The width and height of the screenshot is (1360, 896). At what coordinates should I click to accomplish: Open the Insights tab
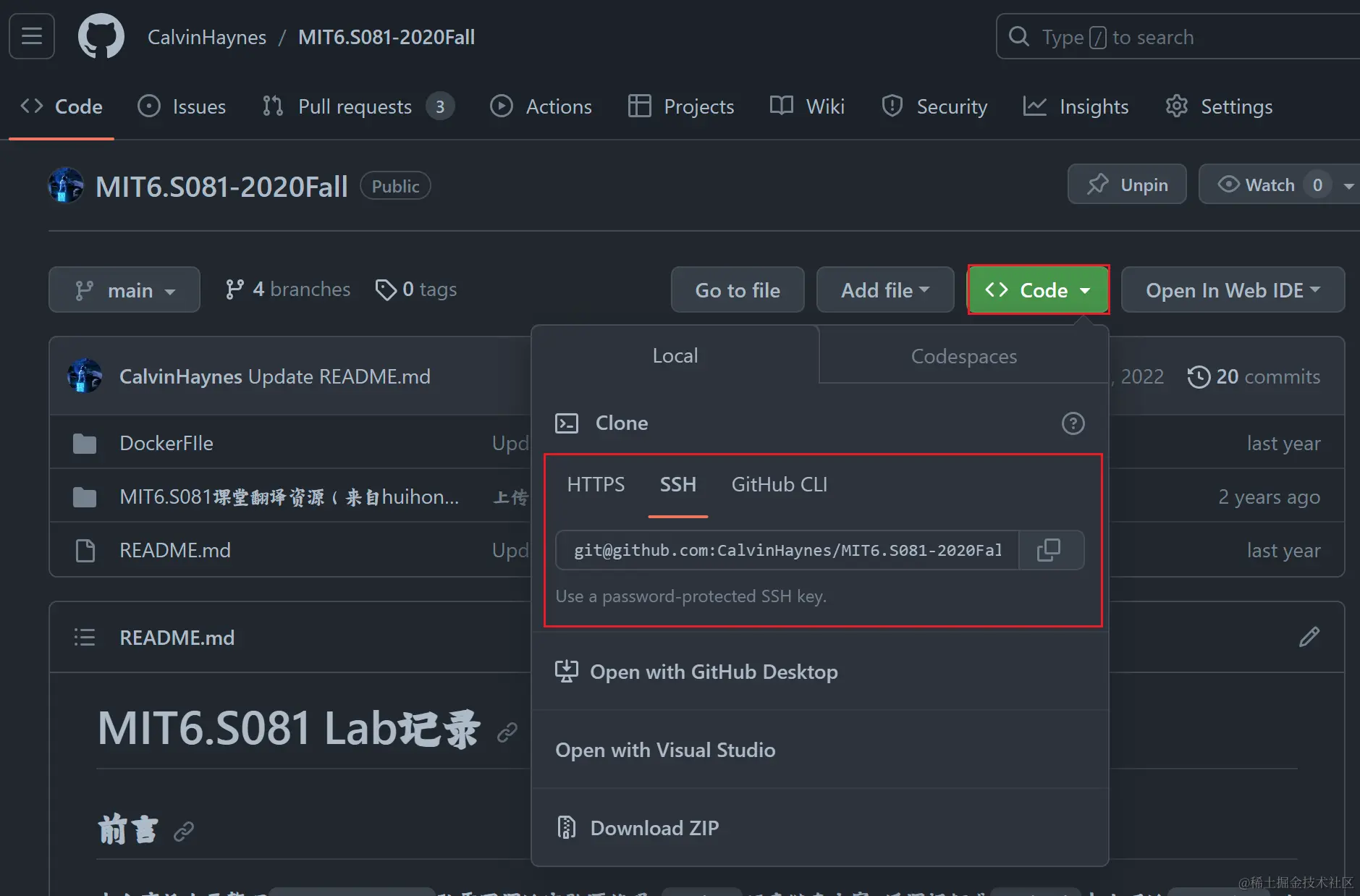pyautogui.click(x=1076, y=106)
